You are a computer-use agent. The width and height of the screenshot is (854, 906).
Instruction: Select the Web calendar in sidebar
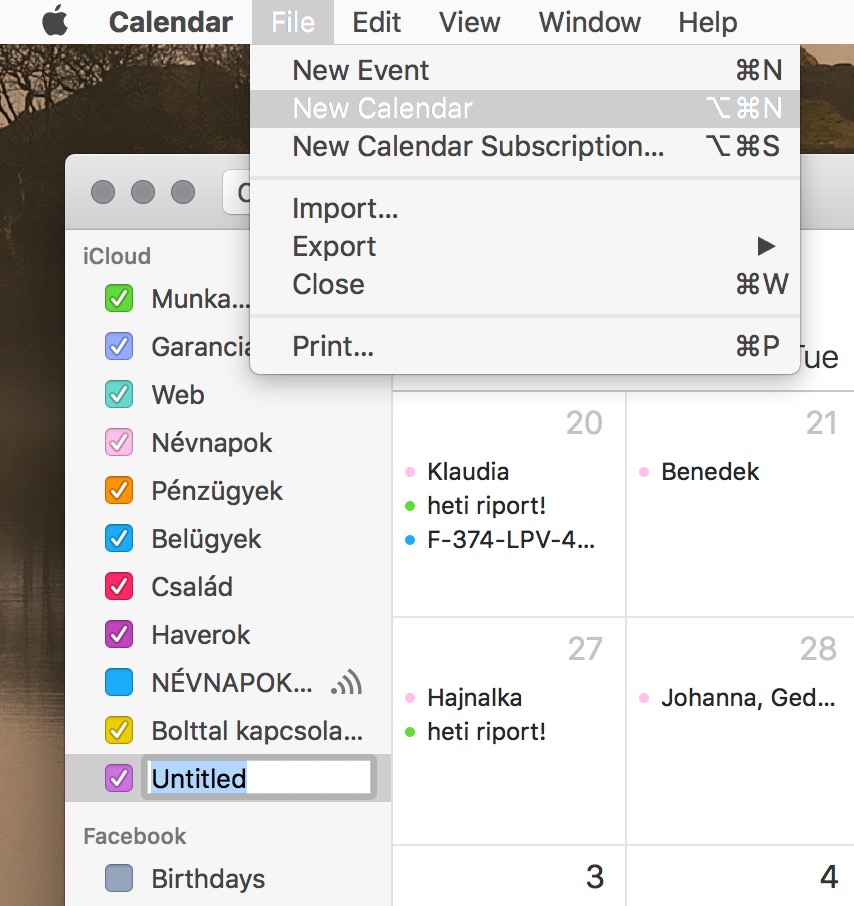tap(178, 395)
